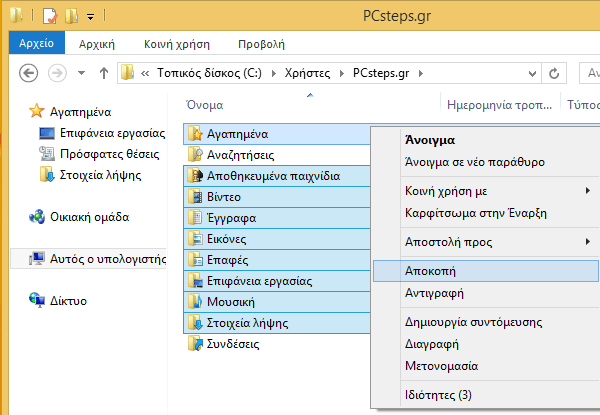Click the Μουσική folder icon
The width and height of the screenshot is (600, 415).
pyautogui.click(x=195, y=302)
